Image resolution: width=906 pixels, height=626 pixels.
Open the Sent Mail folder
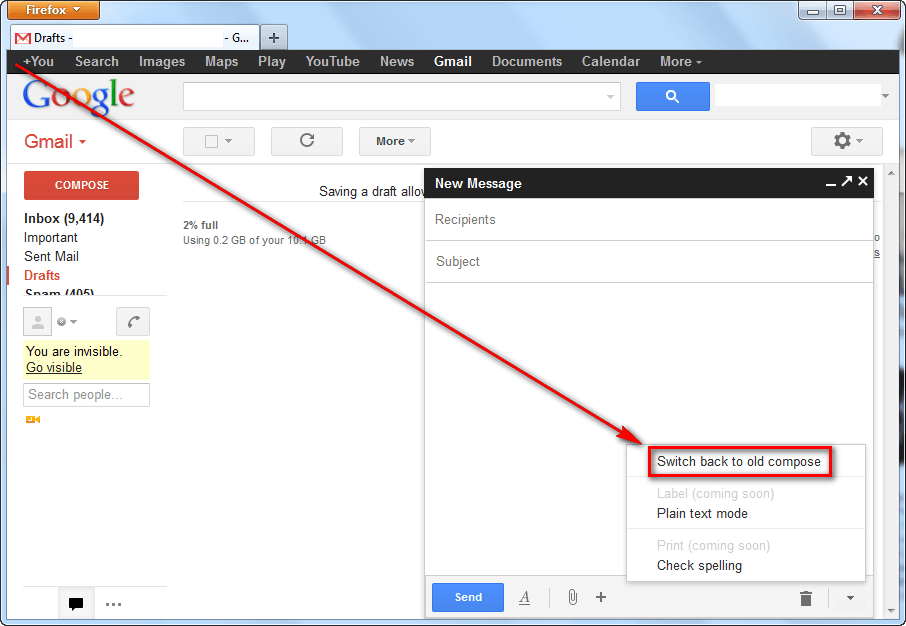tap(51, 257)
